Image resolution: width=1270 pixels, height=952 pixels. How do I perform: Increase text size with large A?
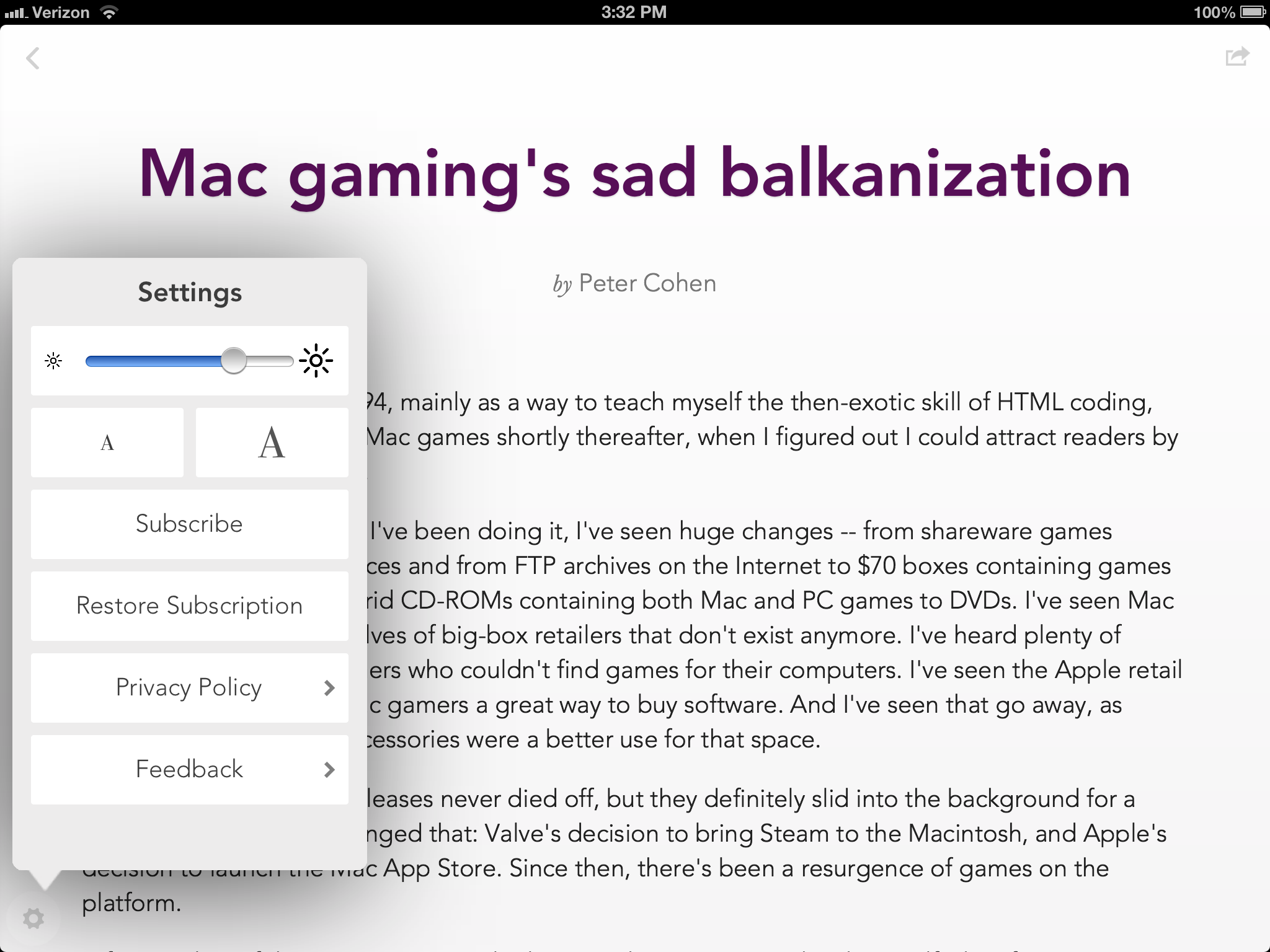(272, 443)
